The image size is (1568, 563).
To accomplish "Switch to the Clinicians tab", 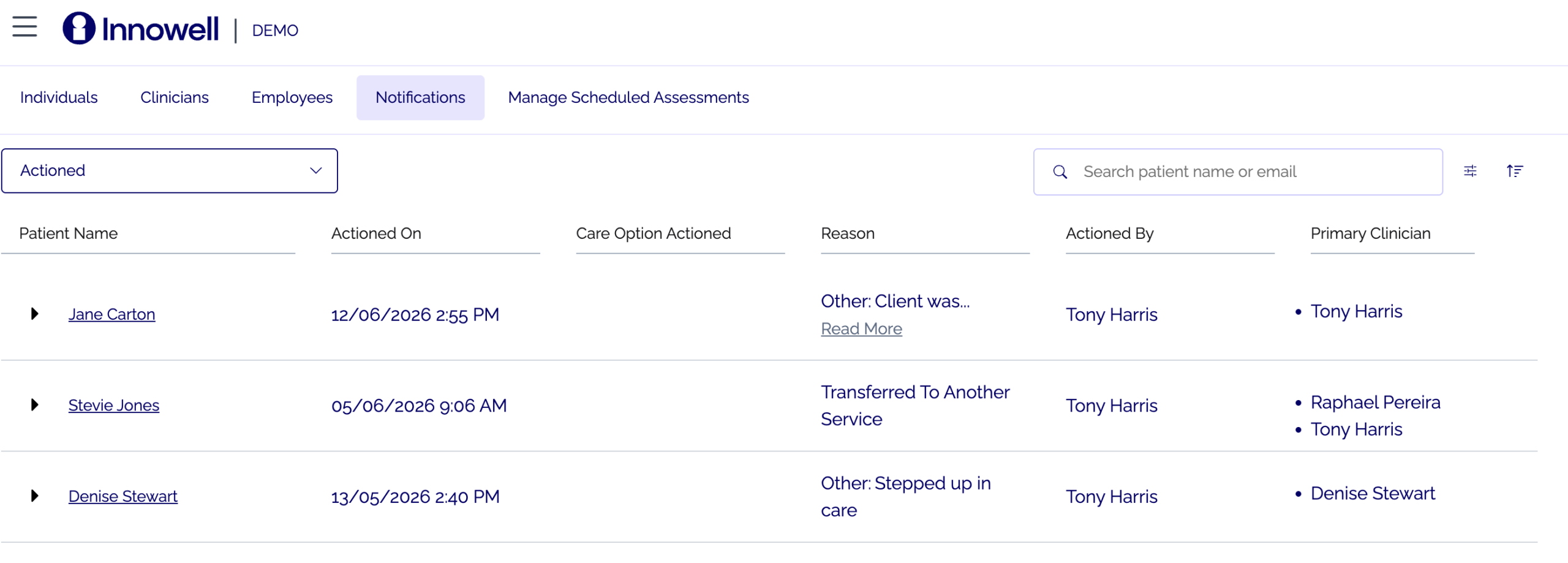I will point(175,97).
